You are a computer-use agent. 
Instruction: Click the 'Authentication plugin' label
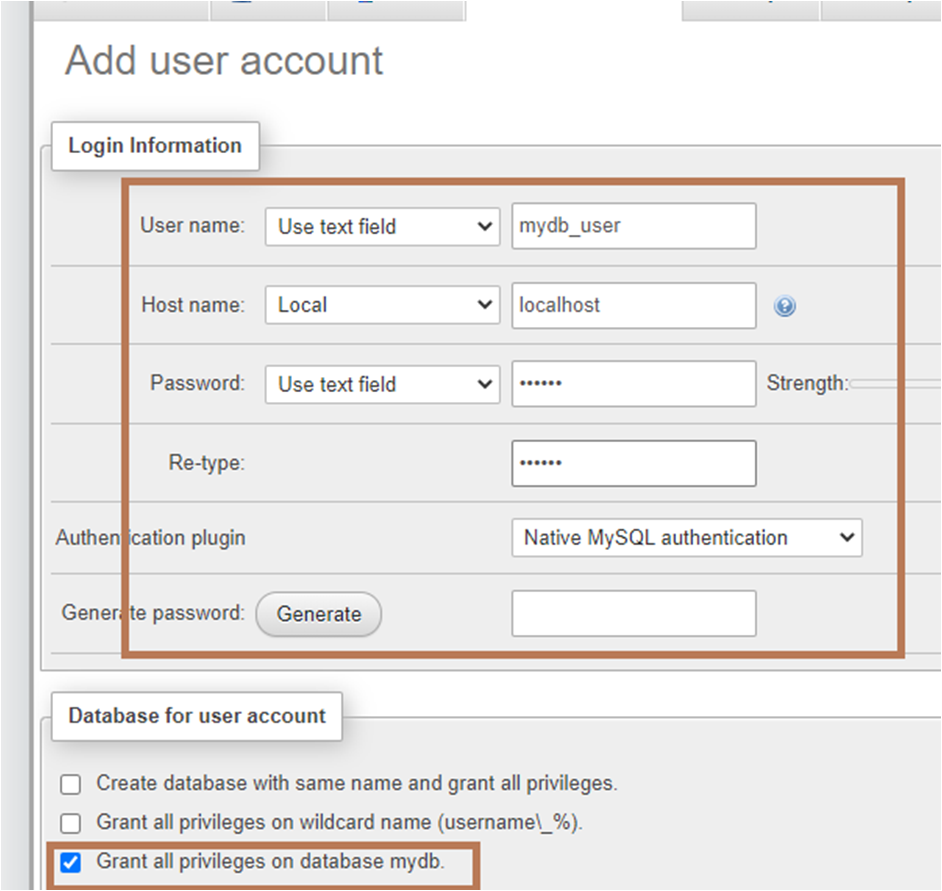click(x=150, y=538)
